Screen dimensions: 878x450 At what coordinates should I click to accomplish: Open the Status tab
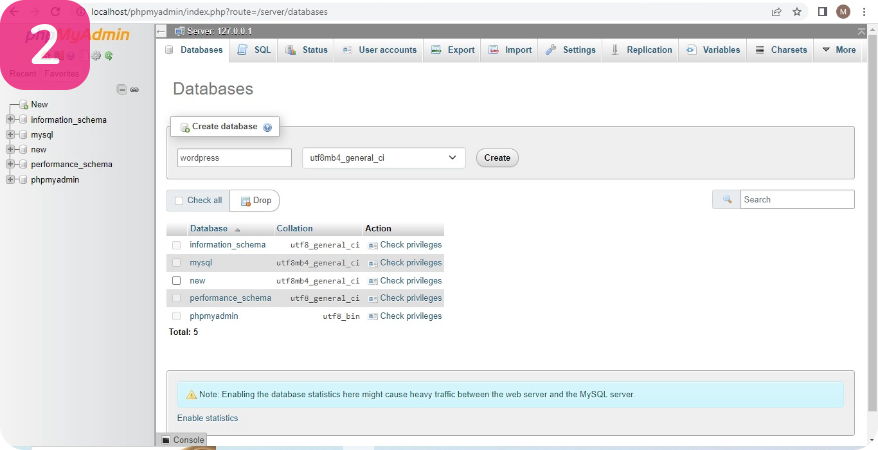coord(306,50)
